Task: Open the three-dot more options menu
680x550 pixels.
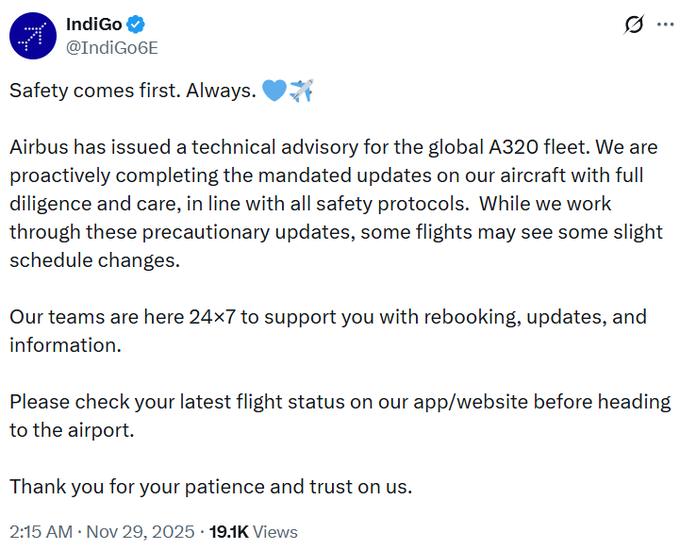Action: (663, 25)
